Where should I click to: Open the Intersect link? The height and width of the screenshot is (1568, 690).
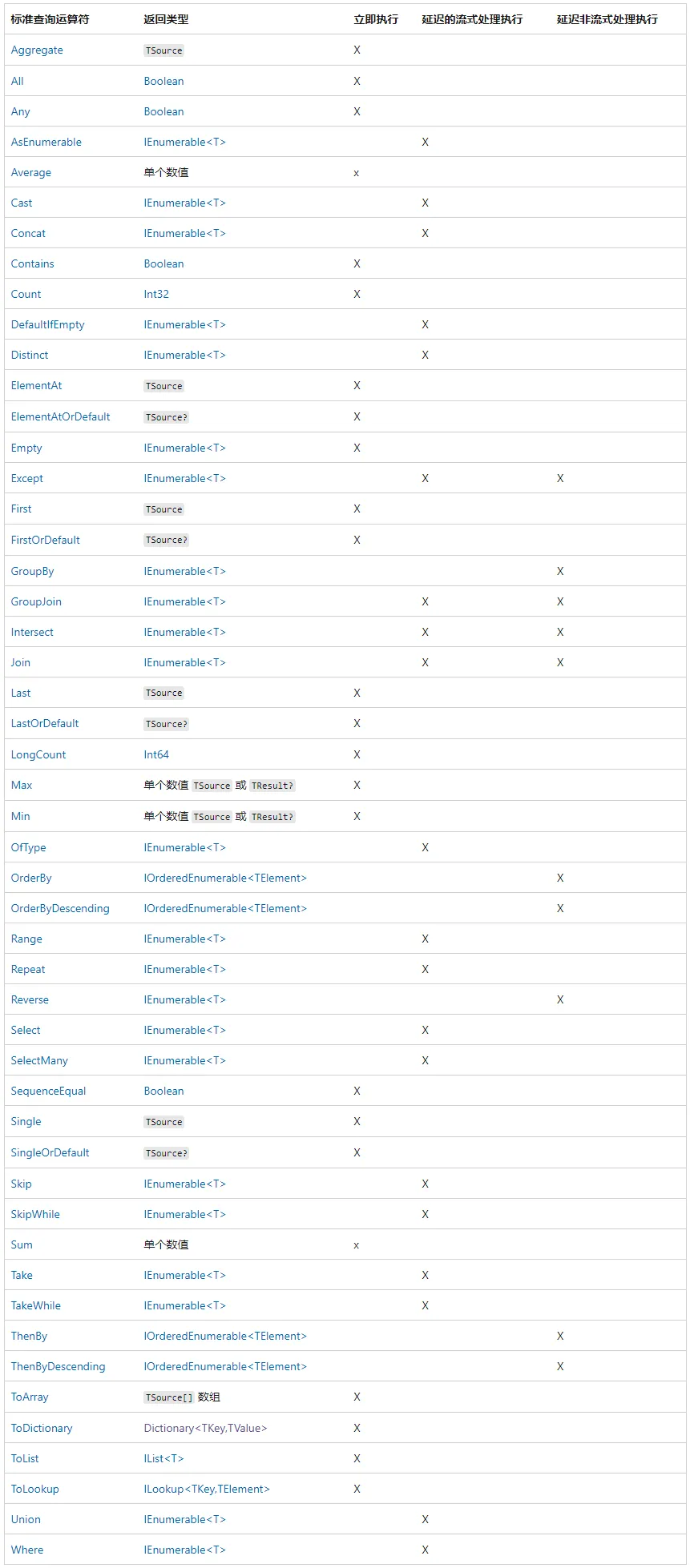(32, 632)
